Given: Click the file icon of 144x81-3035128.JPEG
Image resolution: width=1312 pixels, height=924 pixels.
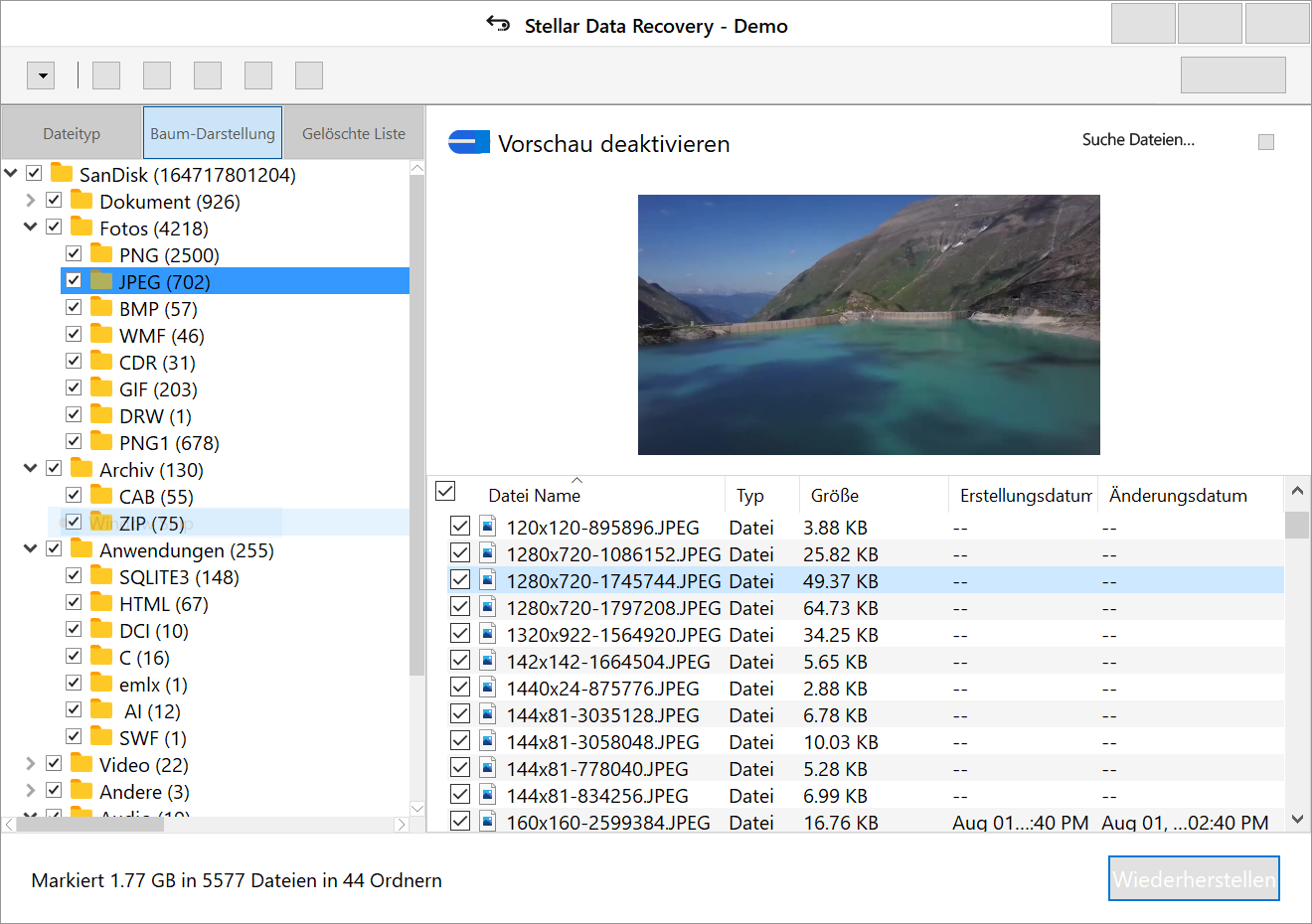Looking at the screenshot, I should point(487,713).
